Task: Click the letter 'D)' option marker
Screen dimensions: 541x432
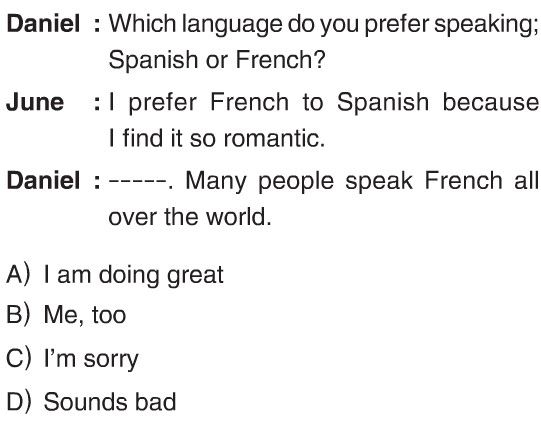Action: pos(19,402)
